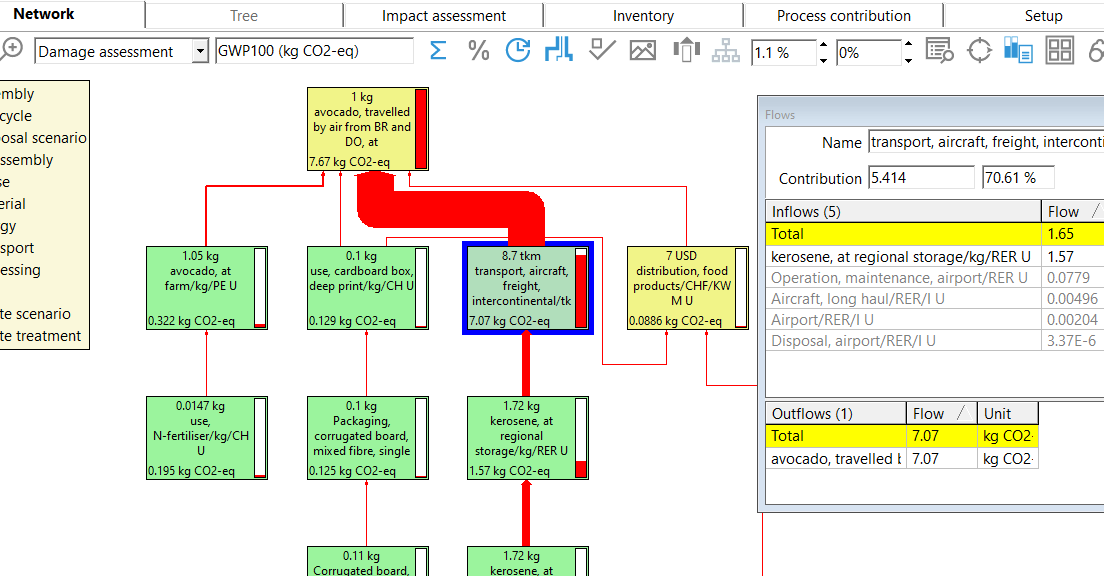Click the picture export icon

(643, 51)
